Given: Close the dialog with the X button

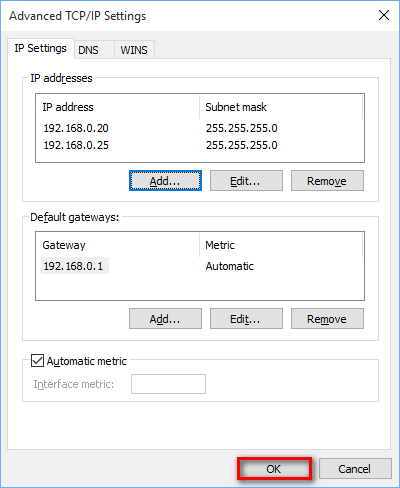Looking at the screenshot, I should (x=384, y=15).
